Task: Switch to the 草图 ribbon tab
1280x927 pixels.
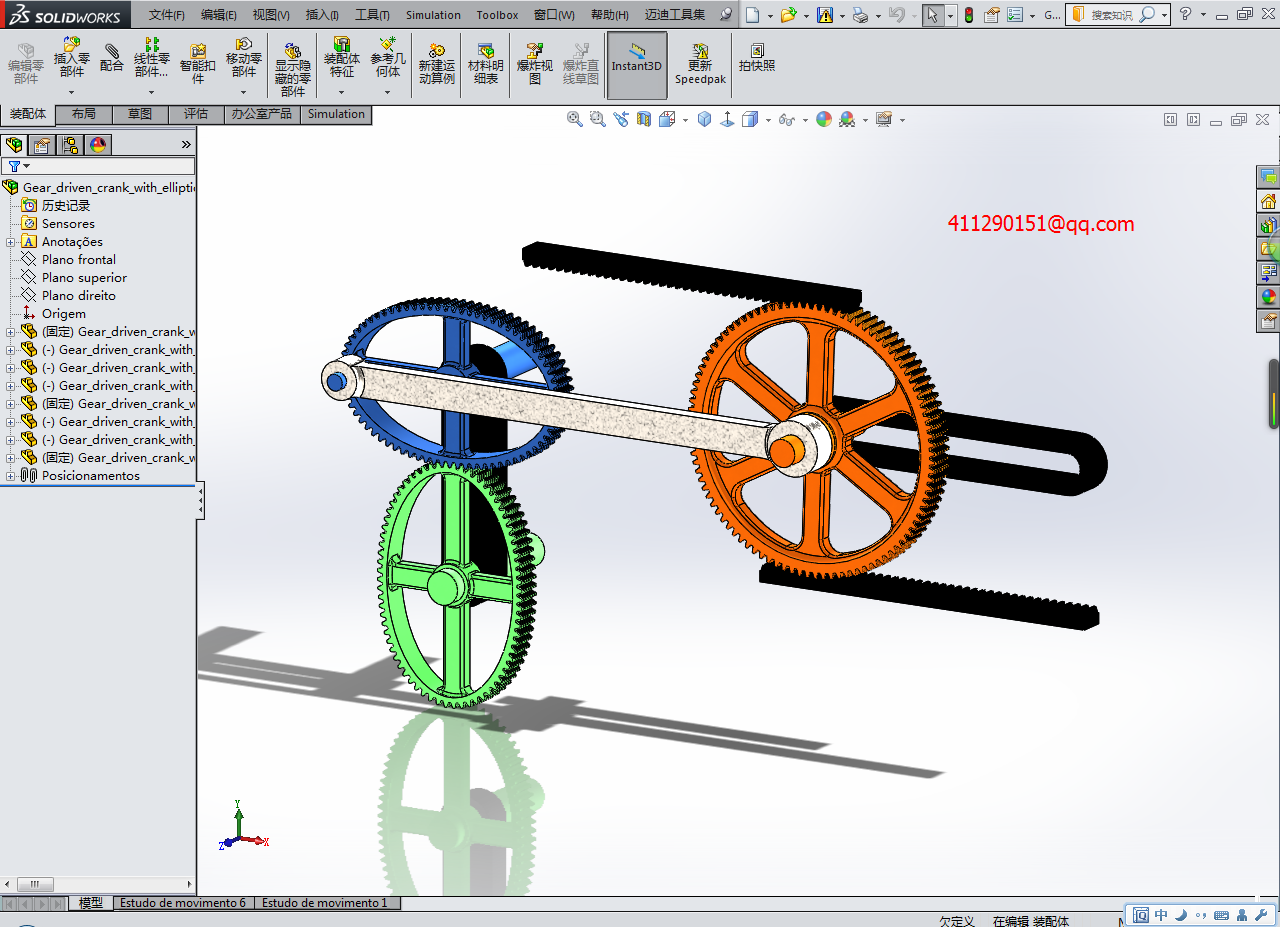Action: tap(140, 114)
